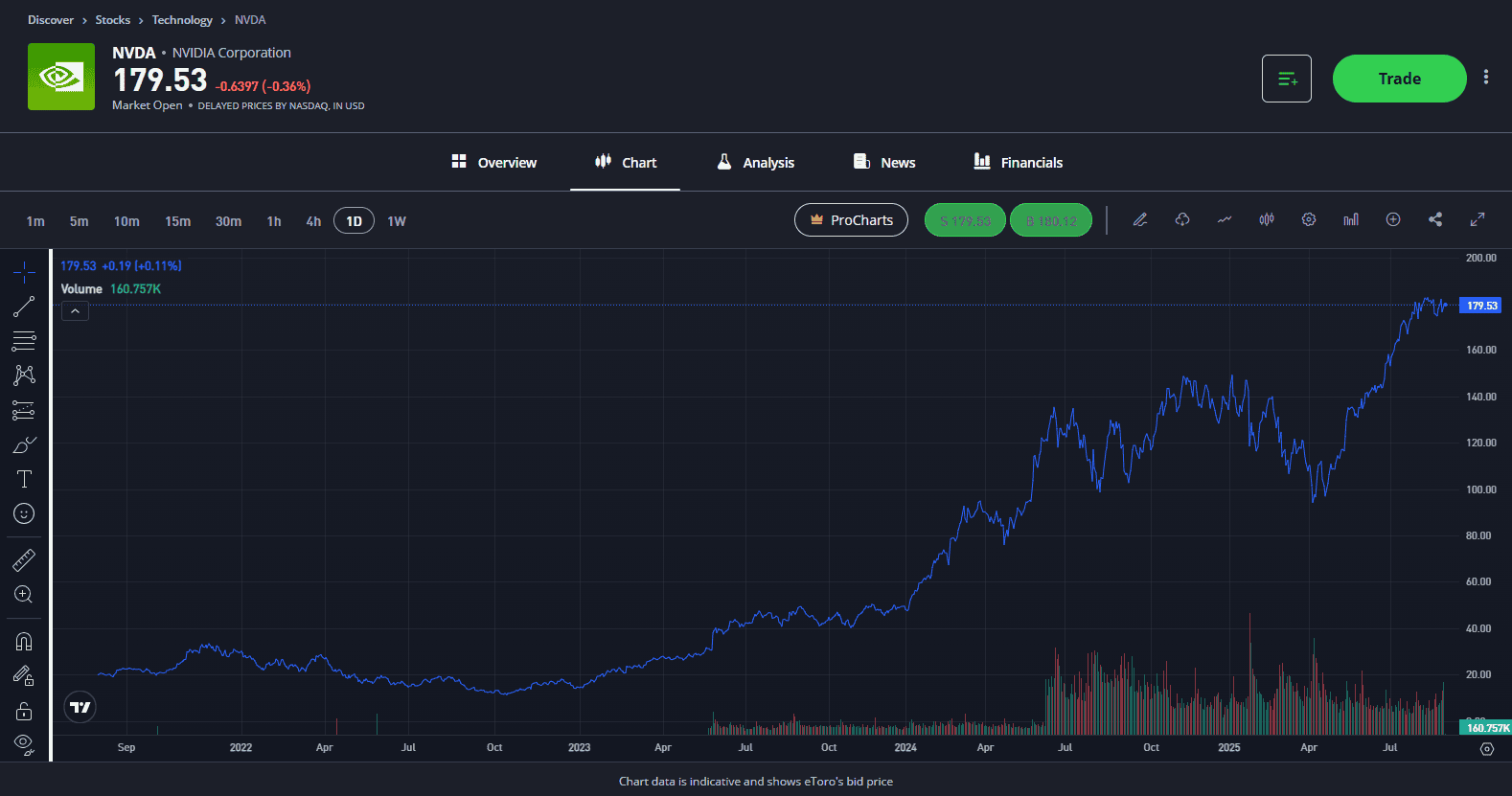
Task: Open the emoji icons tool
Action: (x=24, y=513)
